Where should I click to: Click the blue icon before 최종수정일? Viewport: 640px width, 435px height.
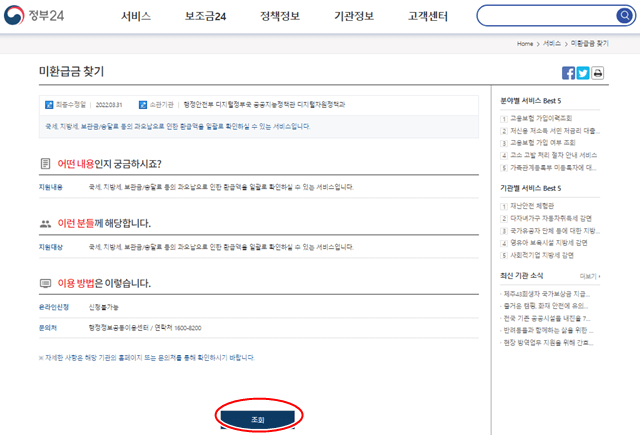49,105
